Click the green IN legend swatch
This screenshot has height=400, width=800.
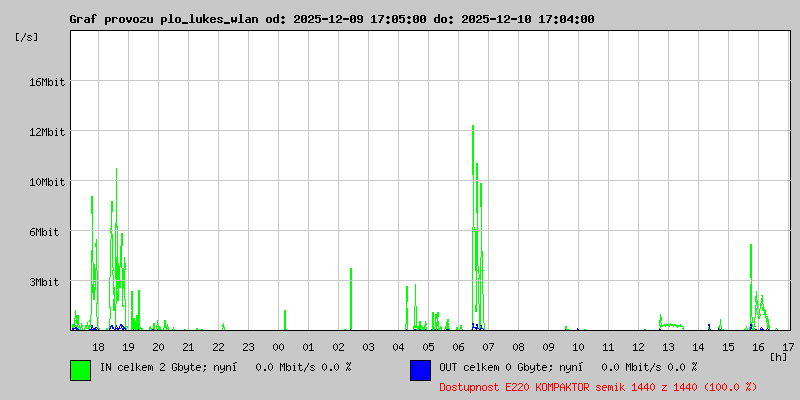tap(81, 370)
